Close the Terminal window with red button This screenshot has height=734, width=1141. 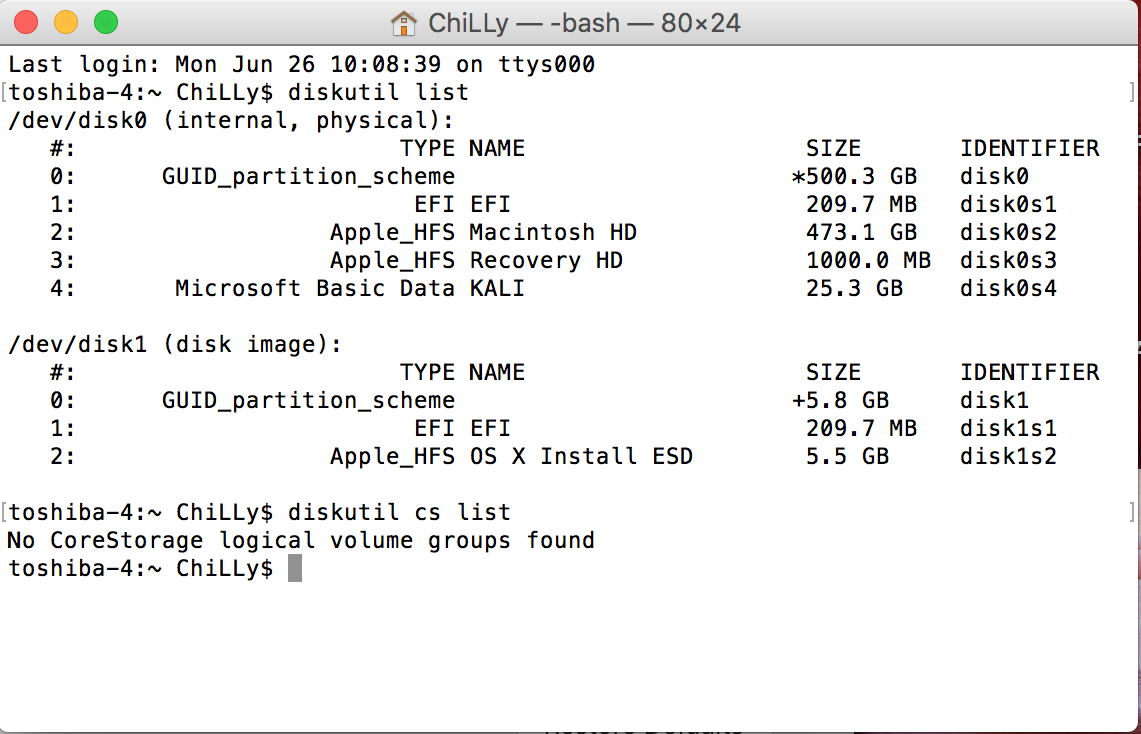pyautogui.click(x=26, y=23)
